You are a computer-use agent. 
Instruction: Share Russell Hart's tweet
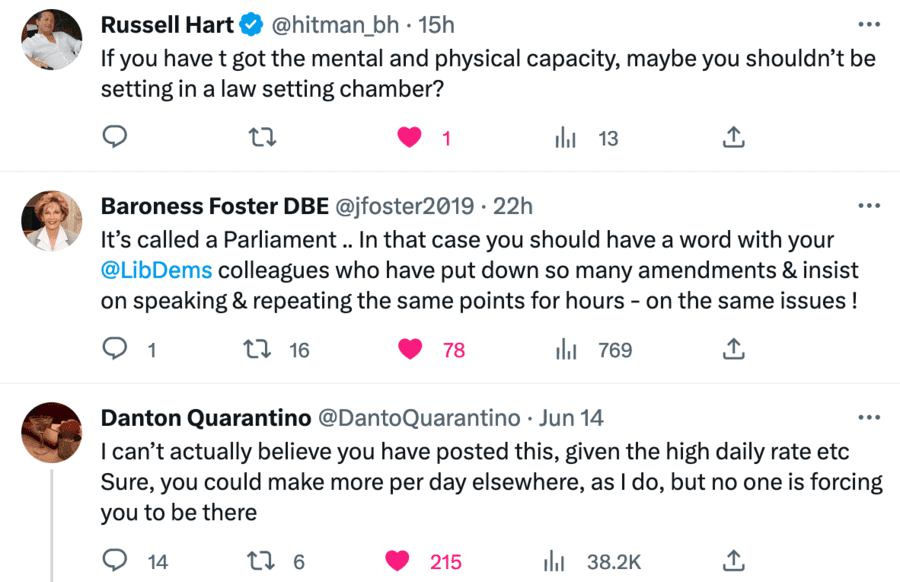pos(733,138)
